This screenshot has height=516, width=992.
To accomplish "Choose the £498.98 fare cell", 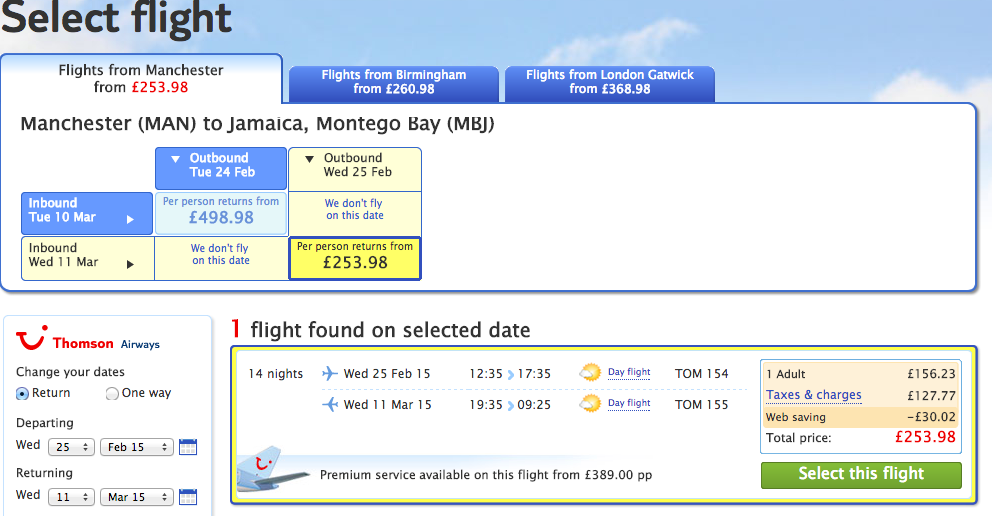I will click(x=221, y=212).
